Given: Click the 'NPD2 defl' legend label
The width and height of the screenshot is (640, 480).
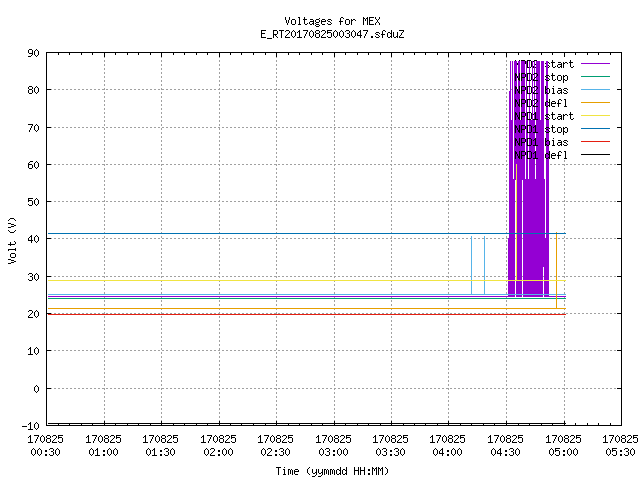Looking at the screenshot, I should coord(541,103).
